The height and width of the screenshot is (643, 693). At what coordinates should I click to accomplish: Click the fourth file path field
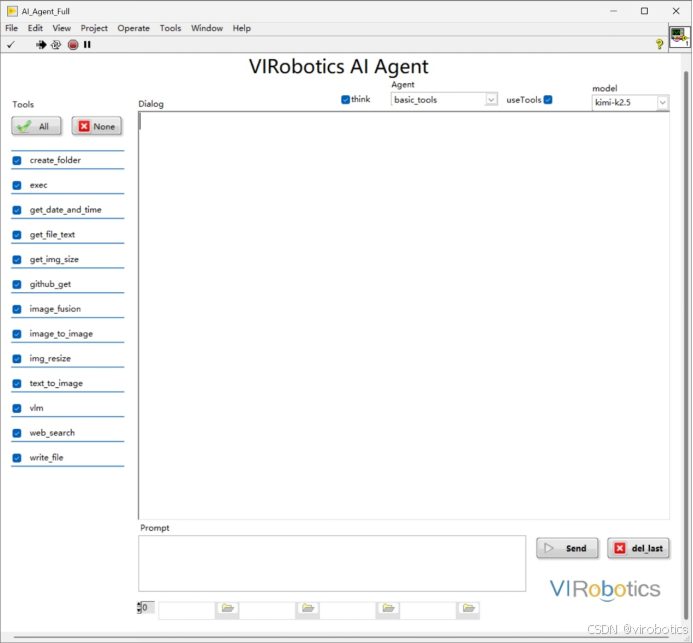(x=429, y=611)
